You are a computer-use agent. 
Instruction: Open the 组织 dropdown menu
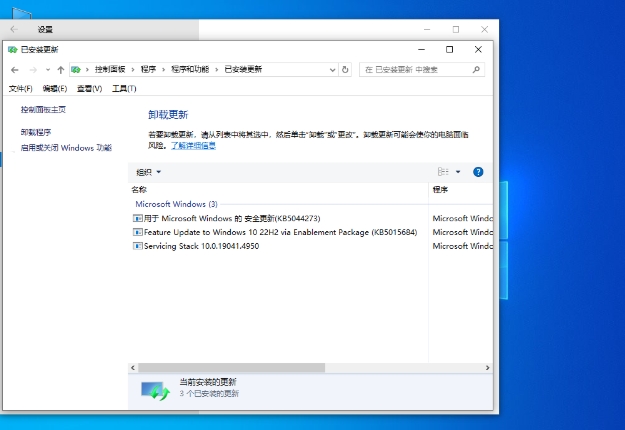click(x=148, y=172)
